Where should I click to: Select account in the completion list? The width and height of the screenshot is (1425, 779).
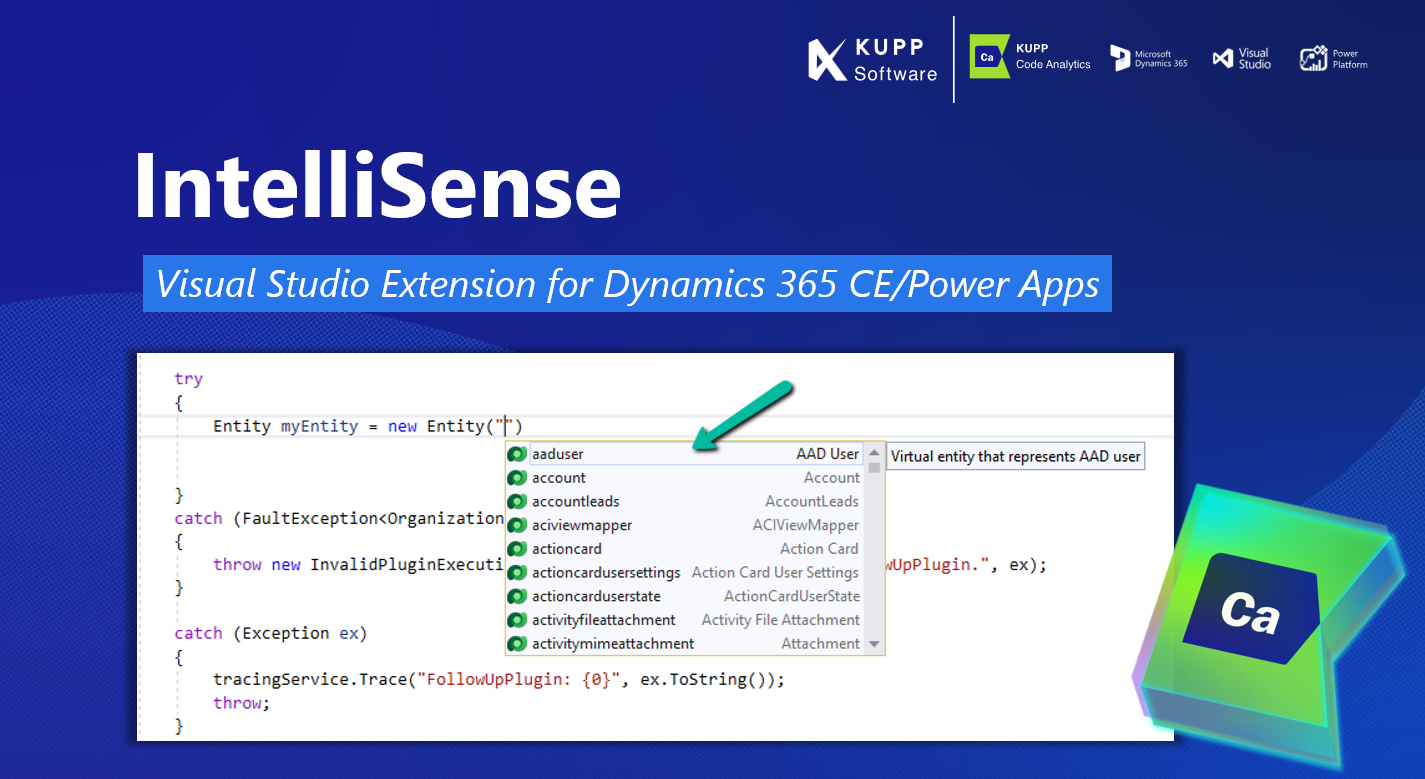685,478
